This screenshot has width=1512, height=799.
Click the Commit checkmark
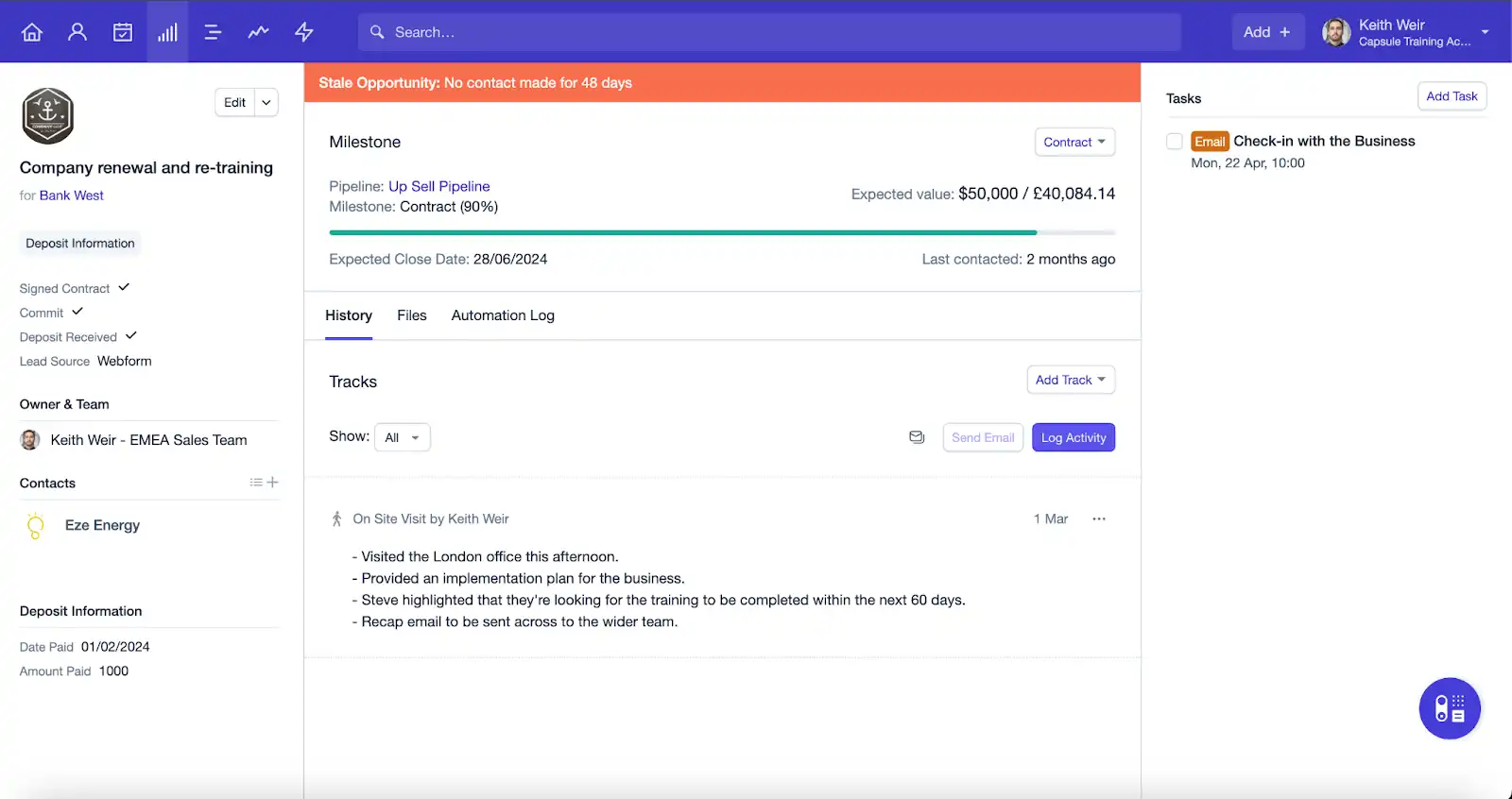click(x=77, y=312)
